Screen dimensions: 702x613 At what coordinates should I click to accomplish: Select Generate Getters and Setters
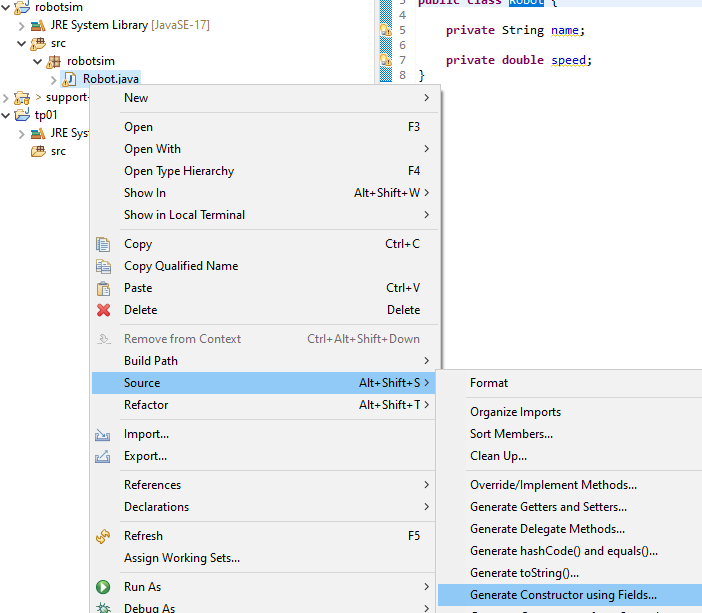click(x=548, y=507)
